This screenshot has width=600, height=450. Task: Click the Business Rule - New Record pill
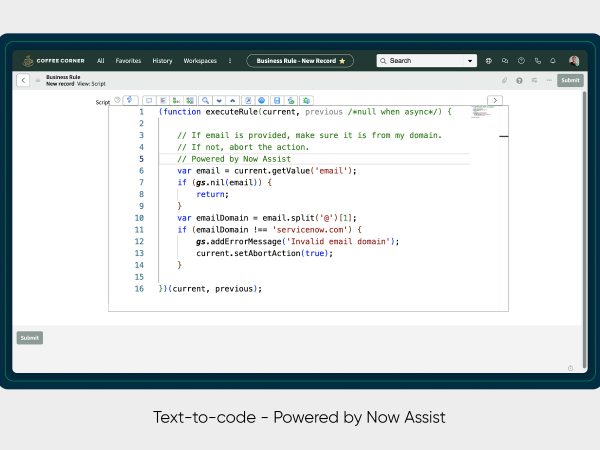click(300, 60)
